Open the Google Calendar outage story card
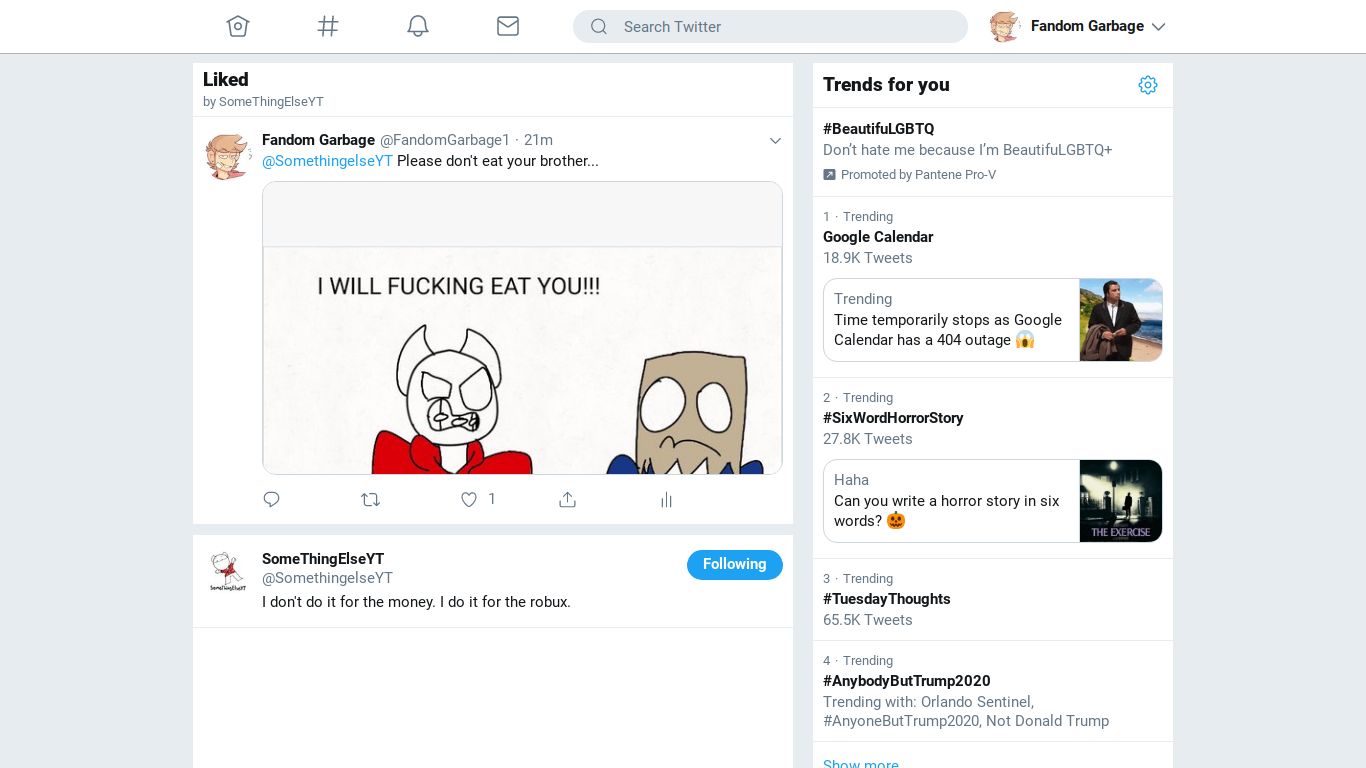 [x=992, y=320]
